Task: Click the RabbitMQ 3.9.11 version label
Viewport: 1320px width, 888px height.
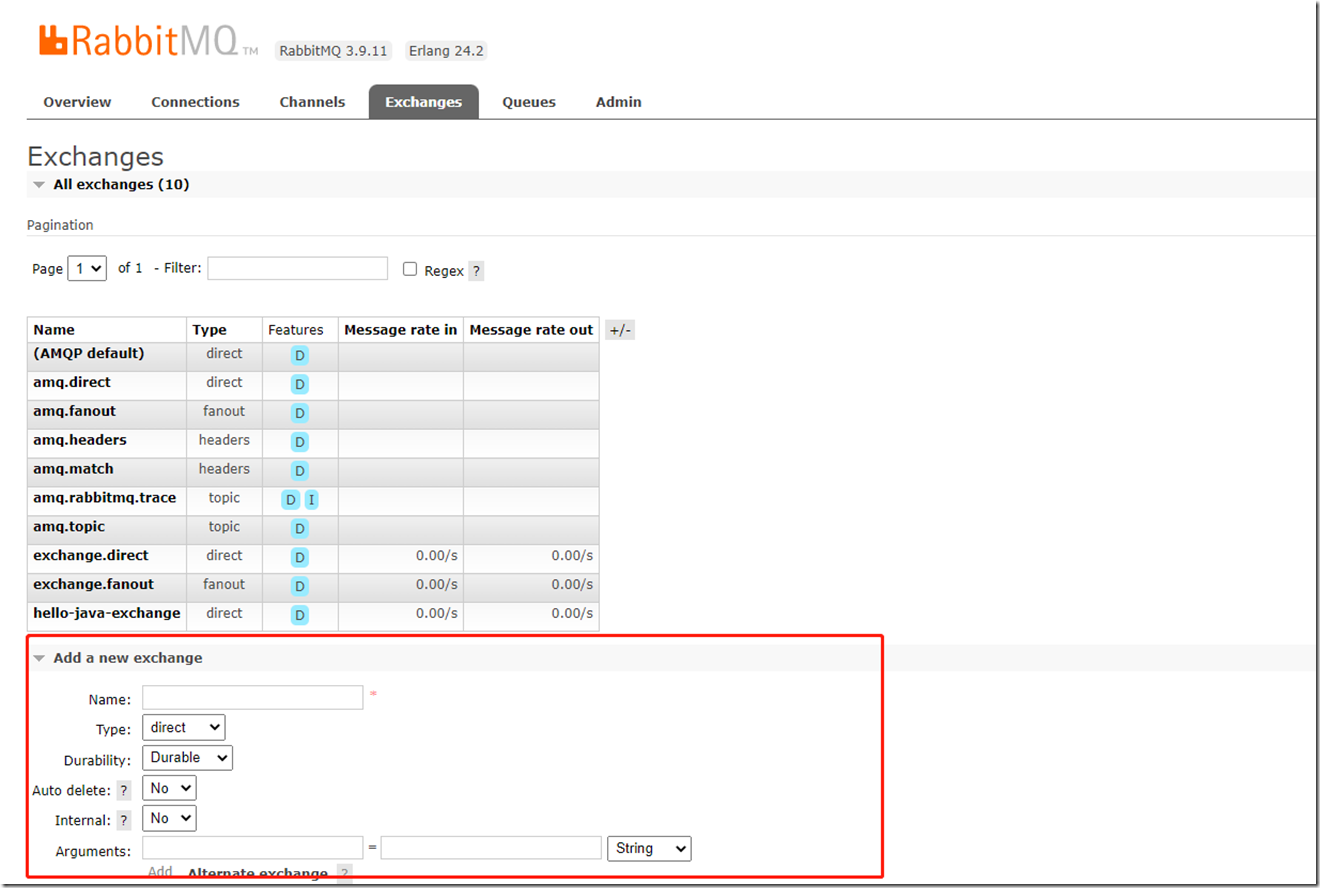Action: [x=334, y=51]
